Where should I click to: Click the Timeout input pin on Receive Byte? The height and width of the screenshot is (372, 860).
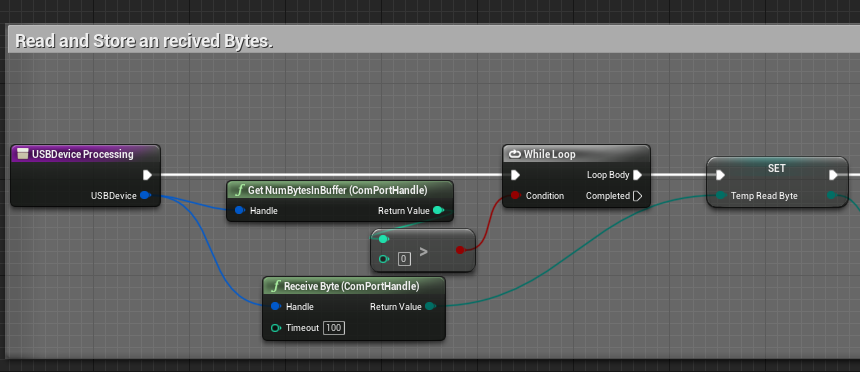click(276, 328)
